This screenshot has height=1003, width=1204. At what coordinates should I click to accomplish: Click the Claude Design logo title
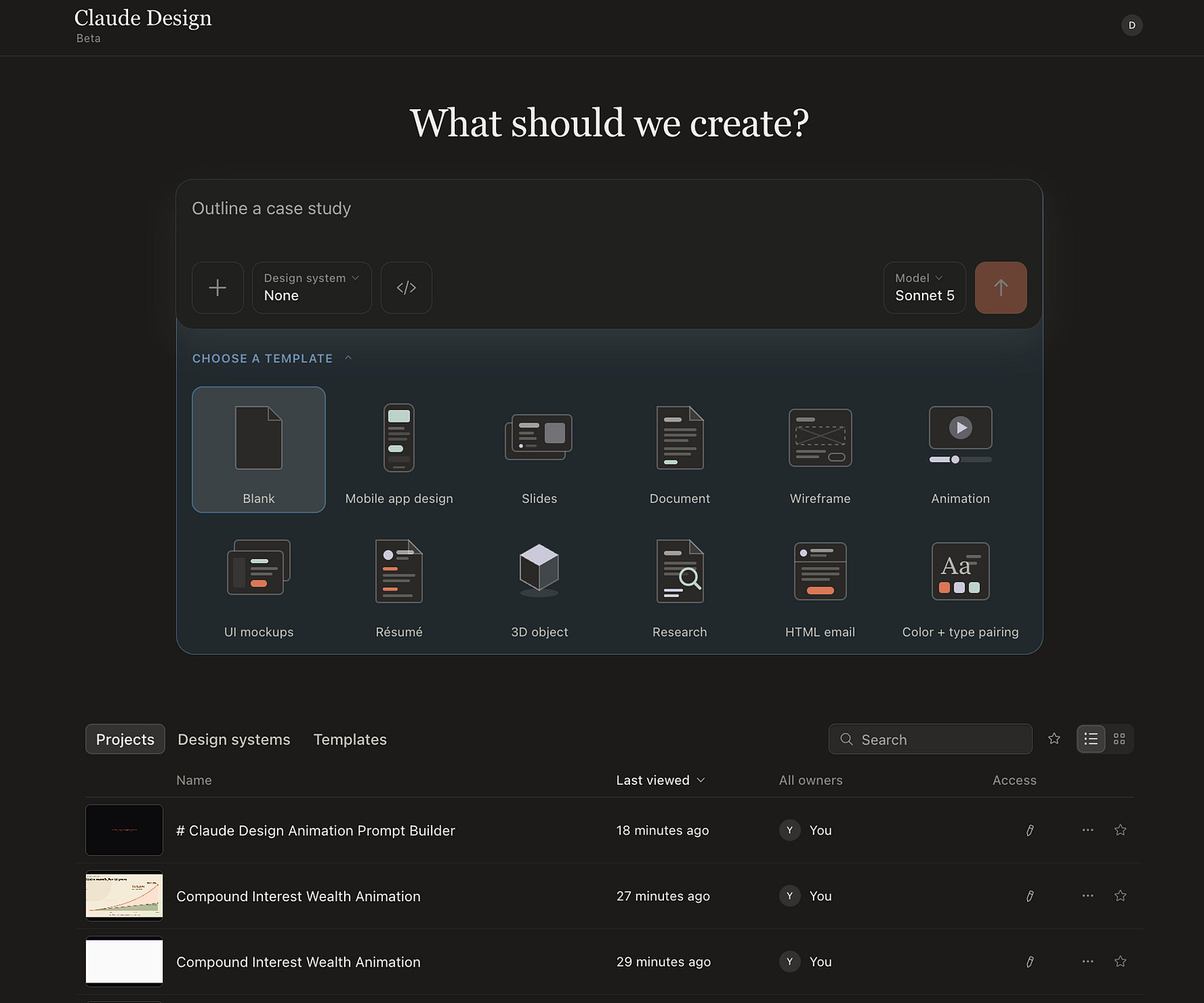tap(143, 18)
